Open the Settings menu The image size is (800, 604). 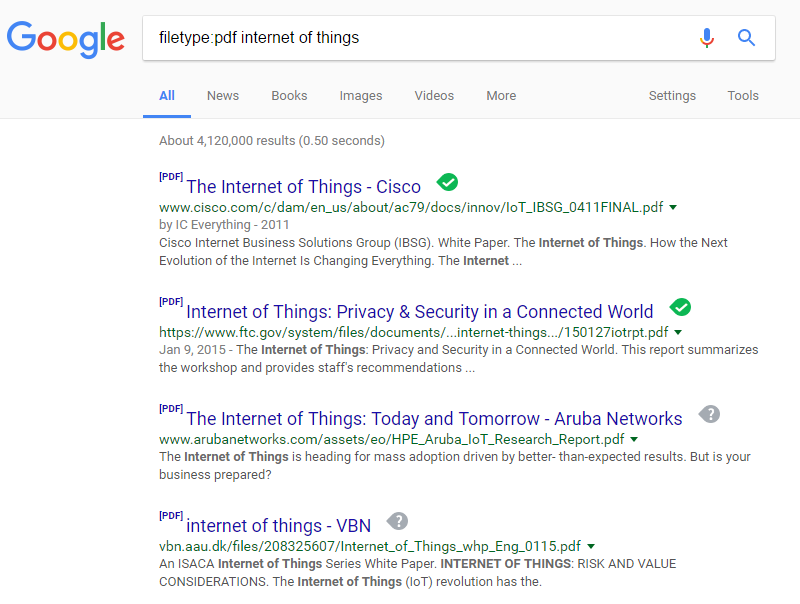(672, 96)
